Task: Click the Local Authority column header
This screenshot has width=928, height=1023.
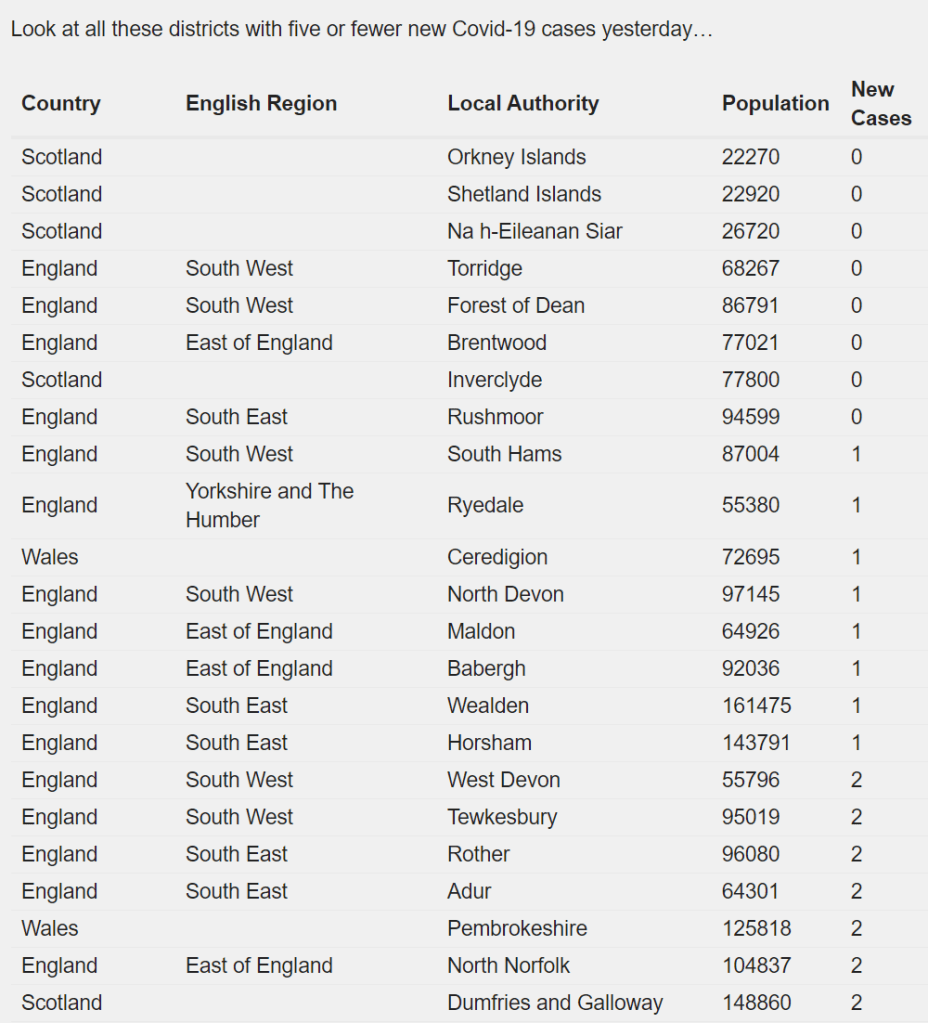Action: coord(523,103)
